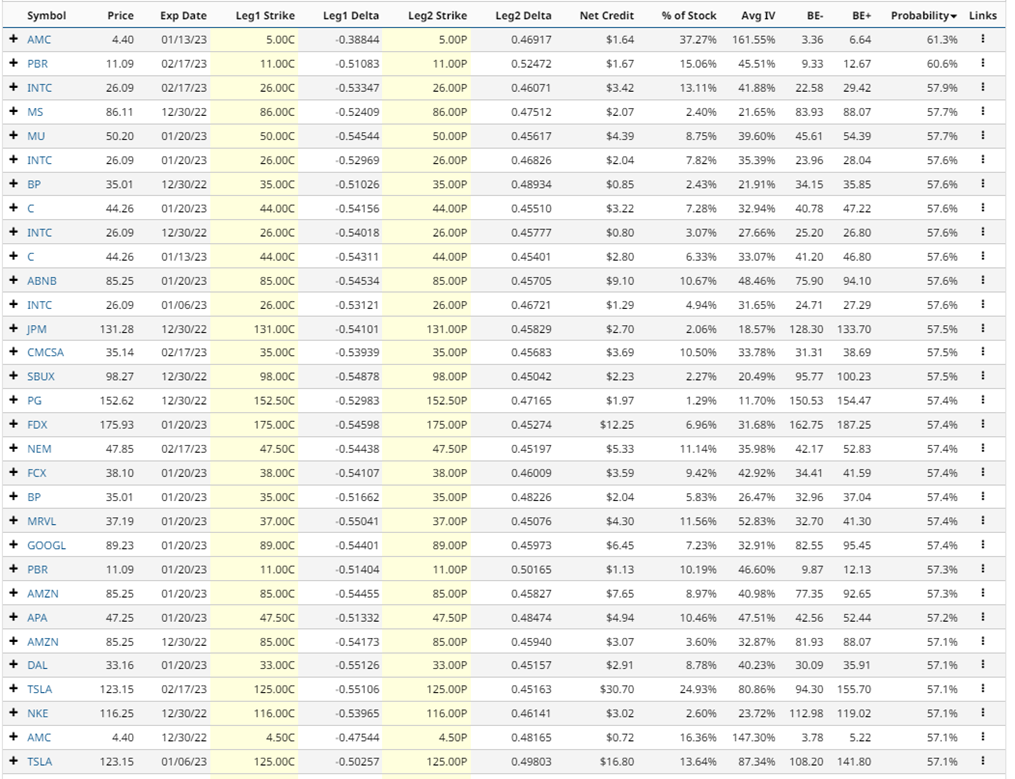The height and width of the screenshot is (779, 1015).
Task: Open links menu for DAL row
Action: click(983, 664)
